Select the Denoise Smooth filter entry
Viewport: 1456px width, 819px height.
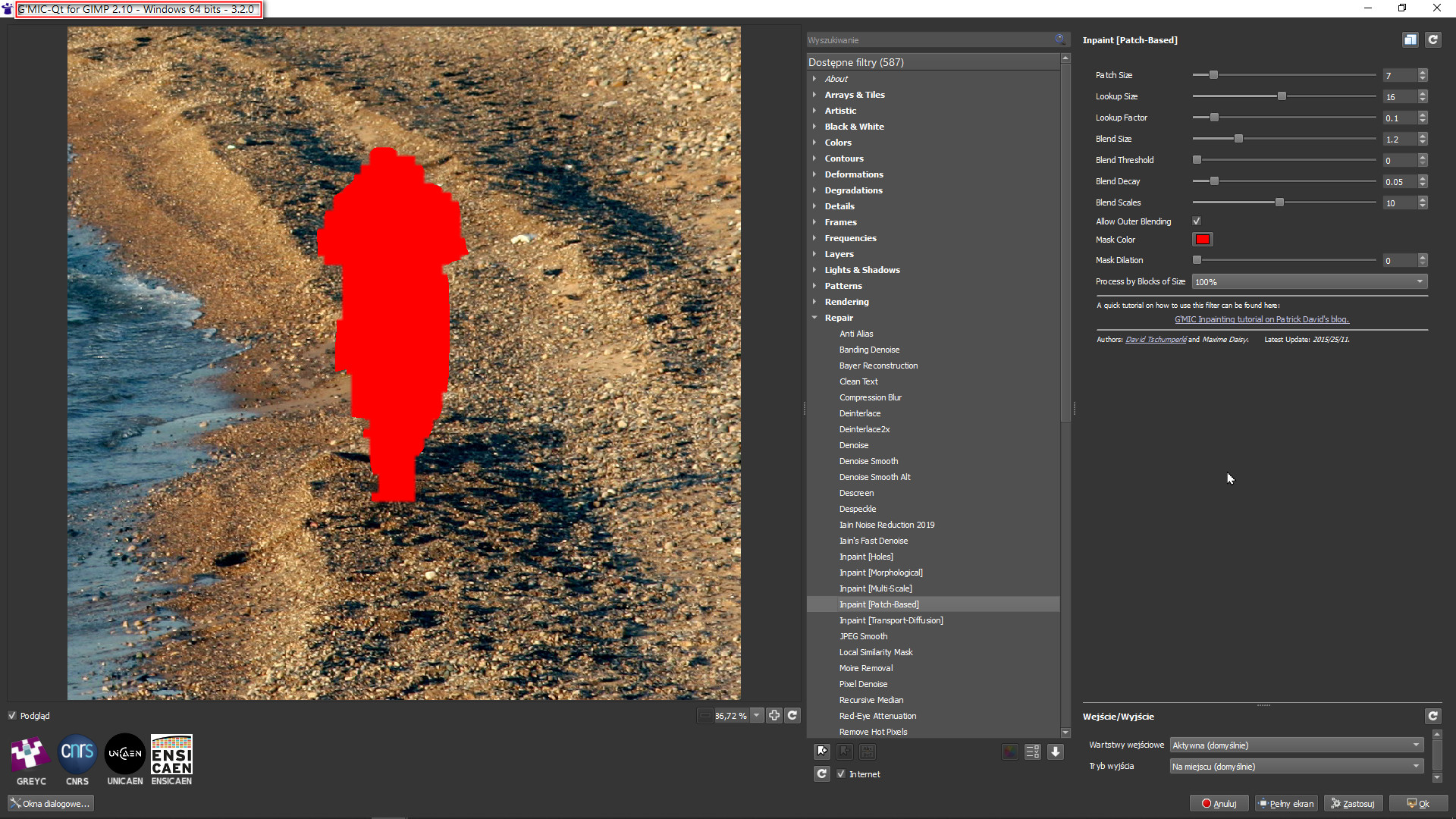868,461
